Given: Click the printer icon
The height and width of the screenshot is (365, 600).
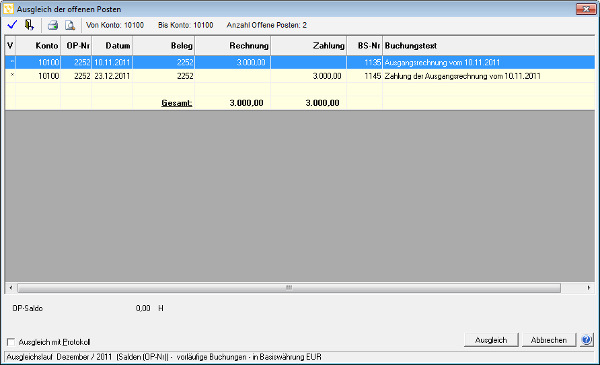Looking at the screenshot, I should tap(53, 26).
